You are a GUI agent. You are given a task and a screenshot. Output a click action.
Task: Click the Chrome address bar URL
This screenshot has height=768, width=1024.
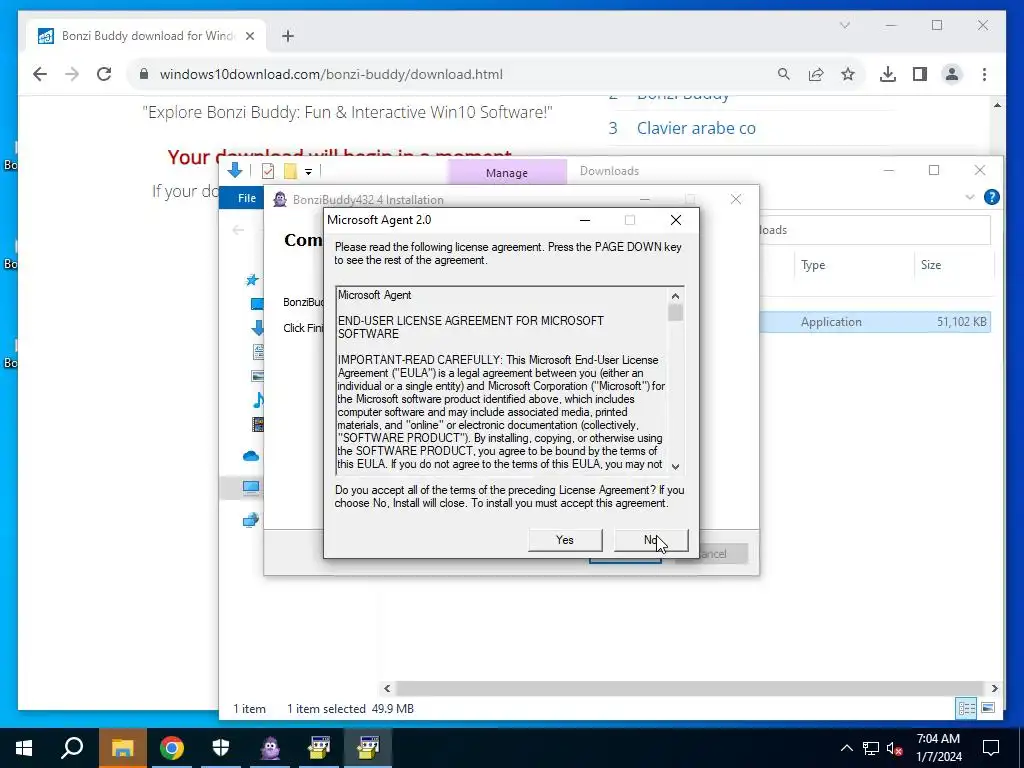coord(331,74)
